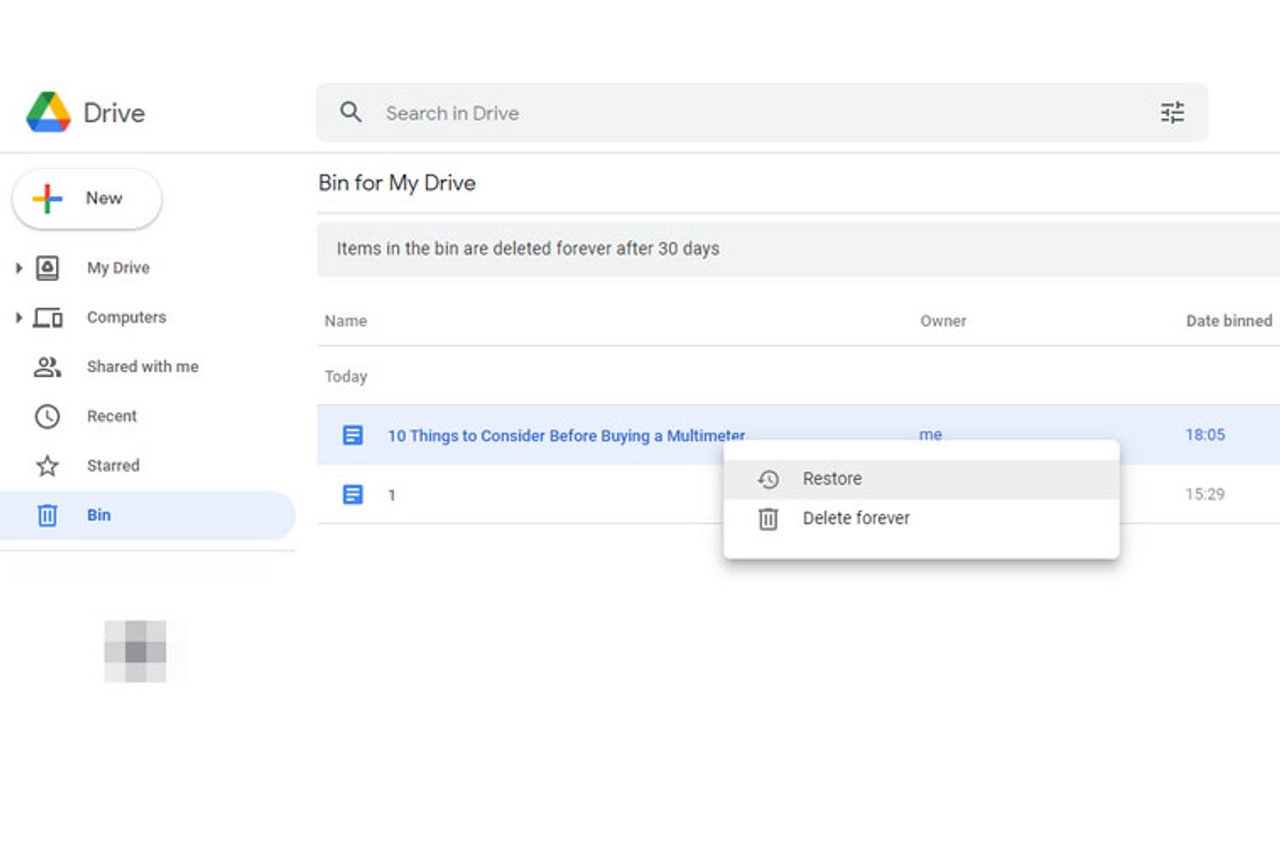Select the file named '1'

tap(392, 495)
